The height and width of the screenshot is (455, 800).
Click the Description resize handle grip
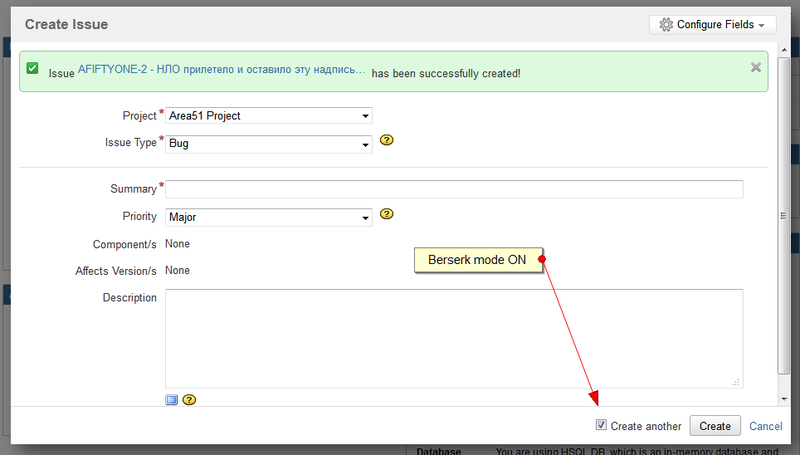point(736,382)
